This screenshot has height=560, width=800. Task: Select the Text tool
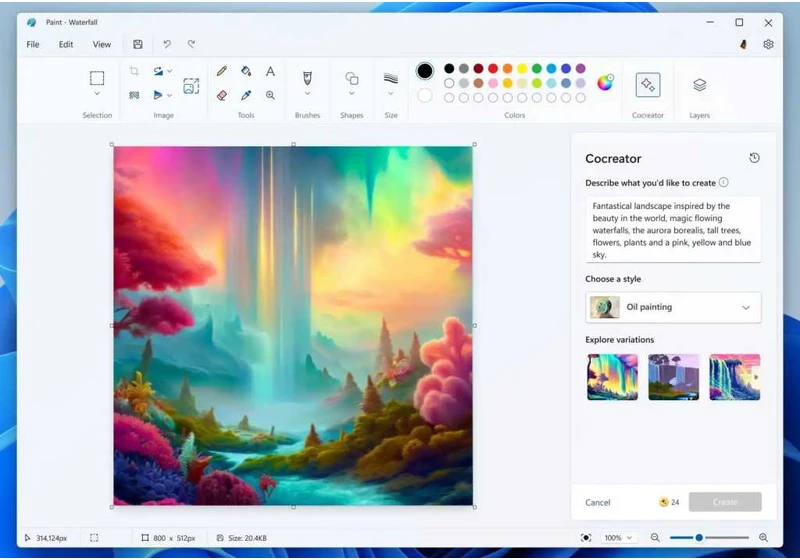(270, 71)
